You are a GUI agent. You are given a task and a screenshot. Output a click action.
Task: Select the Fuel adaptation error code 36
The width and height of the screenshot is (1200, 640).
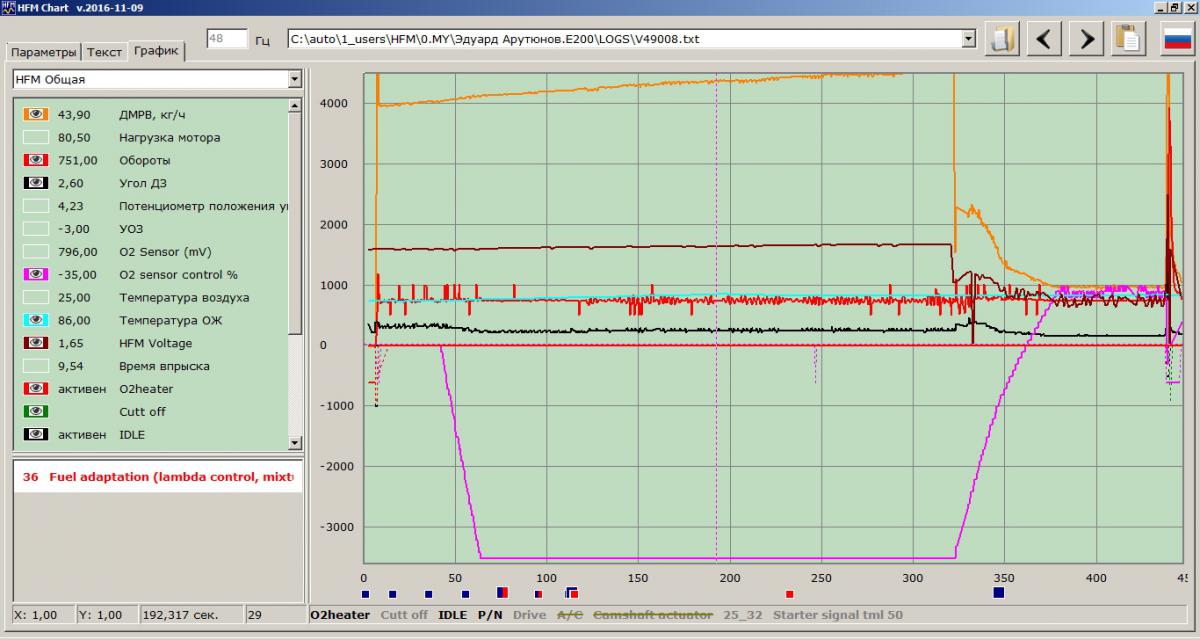(157, 478)
